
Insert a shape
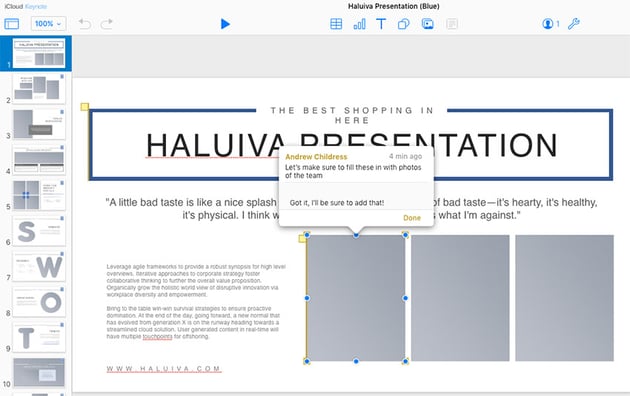point(403,24)
